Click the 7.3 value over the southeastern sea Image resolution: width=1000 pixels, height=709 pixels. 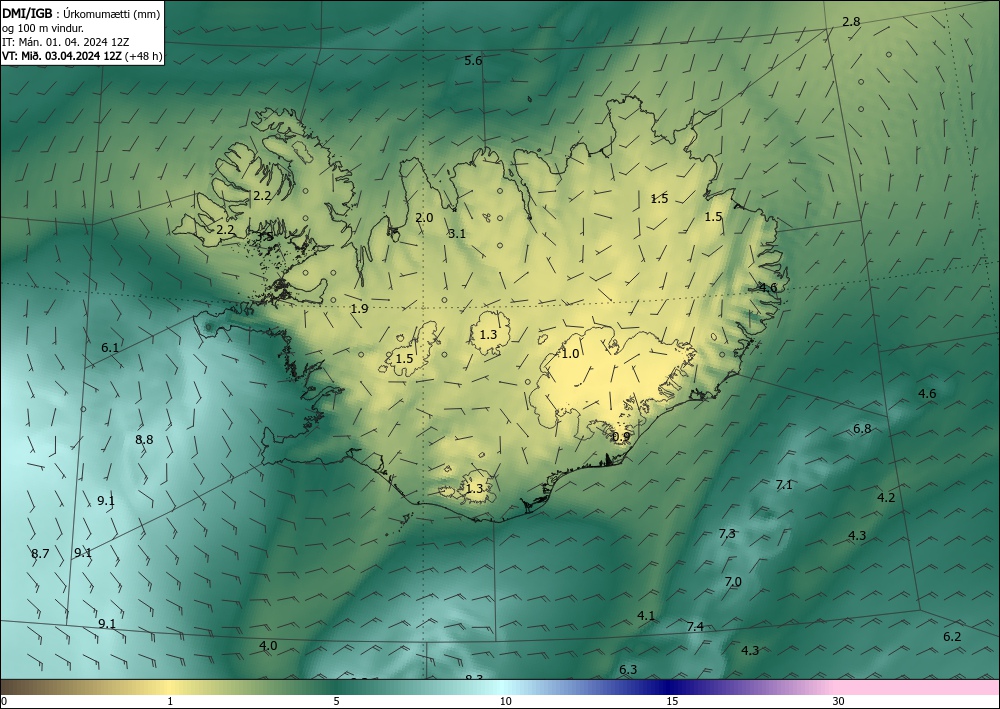pyautogui.click(x=727, y=534)
